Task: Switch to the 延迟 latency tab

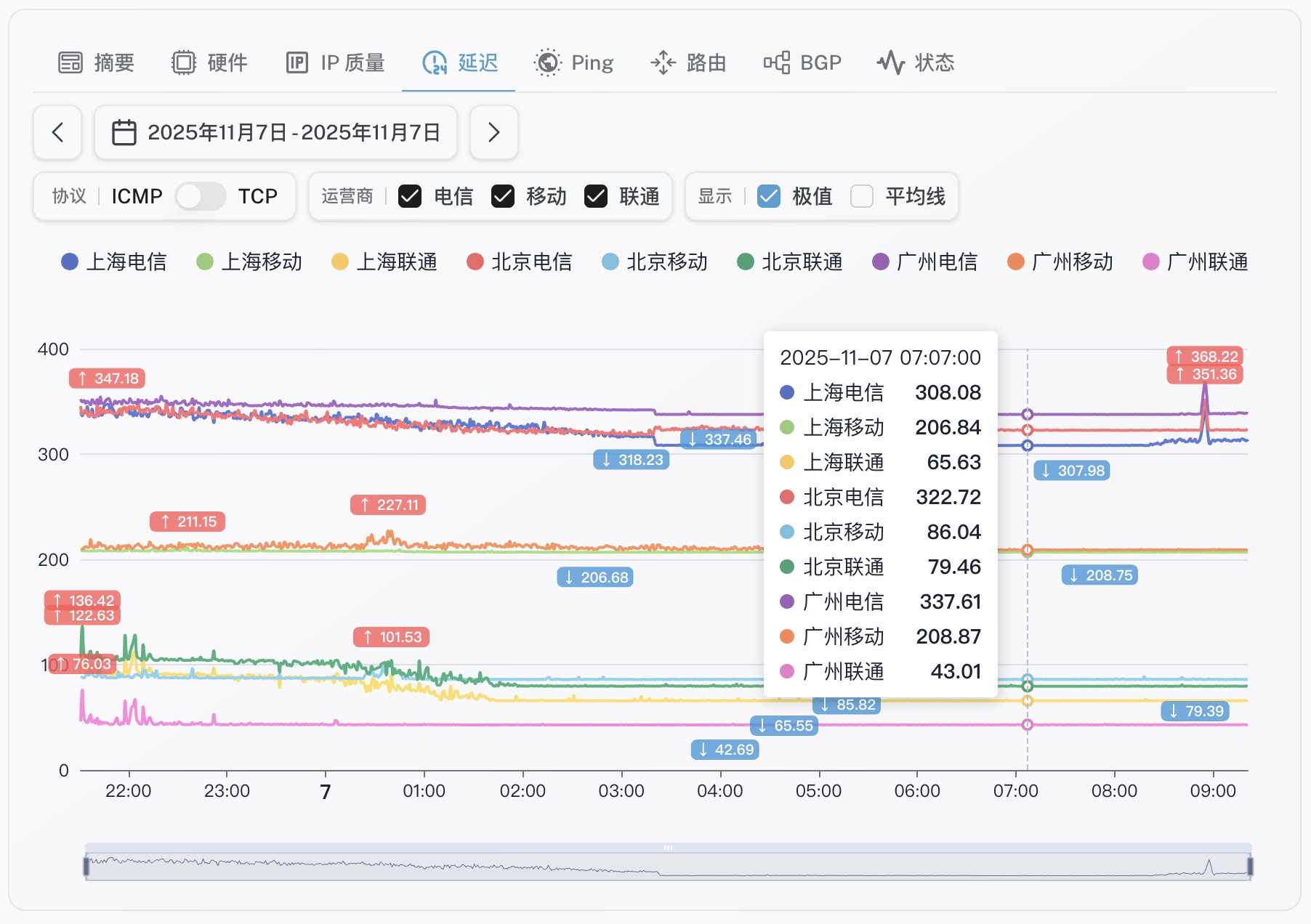Action: coord(459,63)
